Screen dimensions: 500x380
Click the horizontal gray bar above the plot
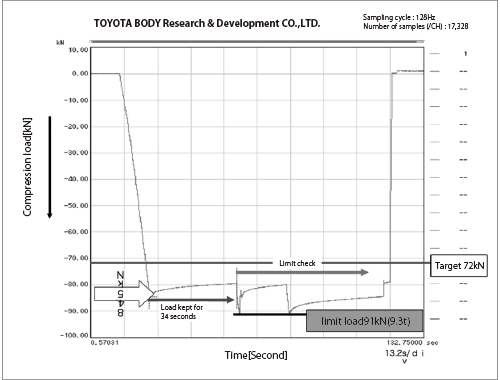coord(257,42)
